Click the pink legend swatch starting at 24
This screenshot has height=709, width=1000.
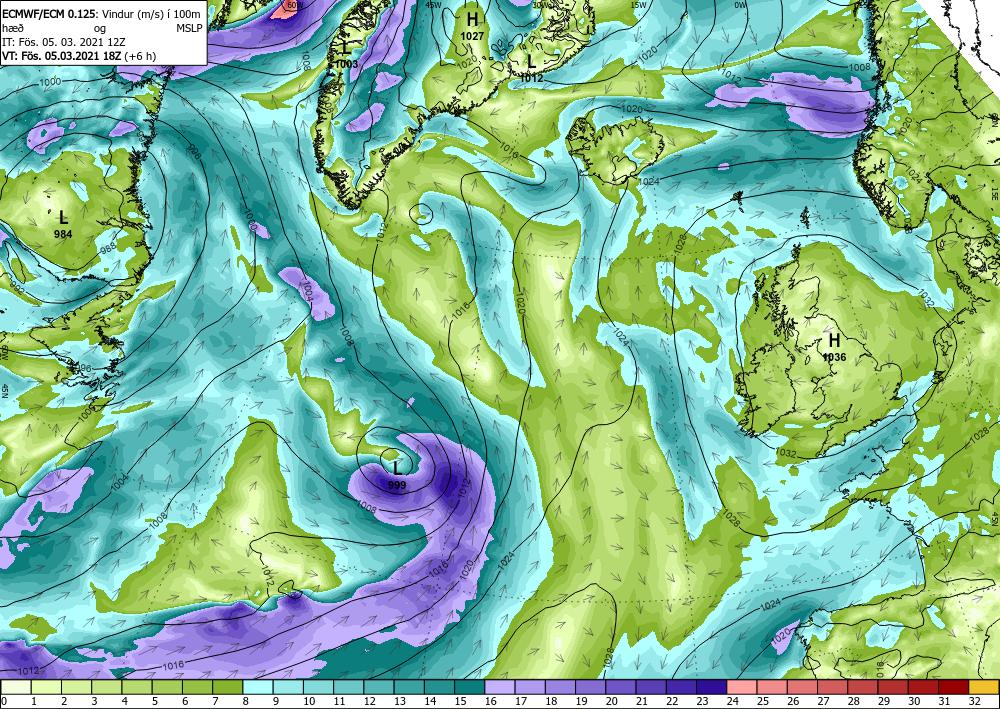pyautogui.click(x=742, y=687)
